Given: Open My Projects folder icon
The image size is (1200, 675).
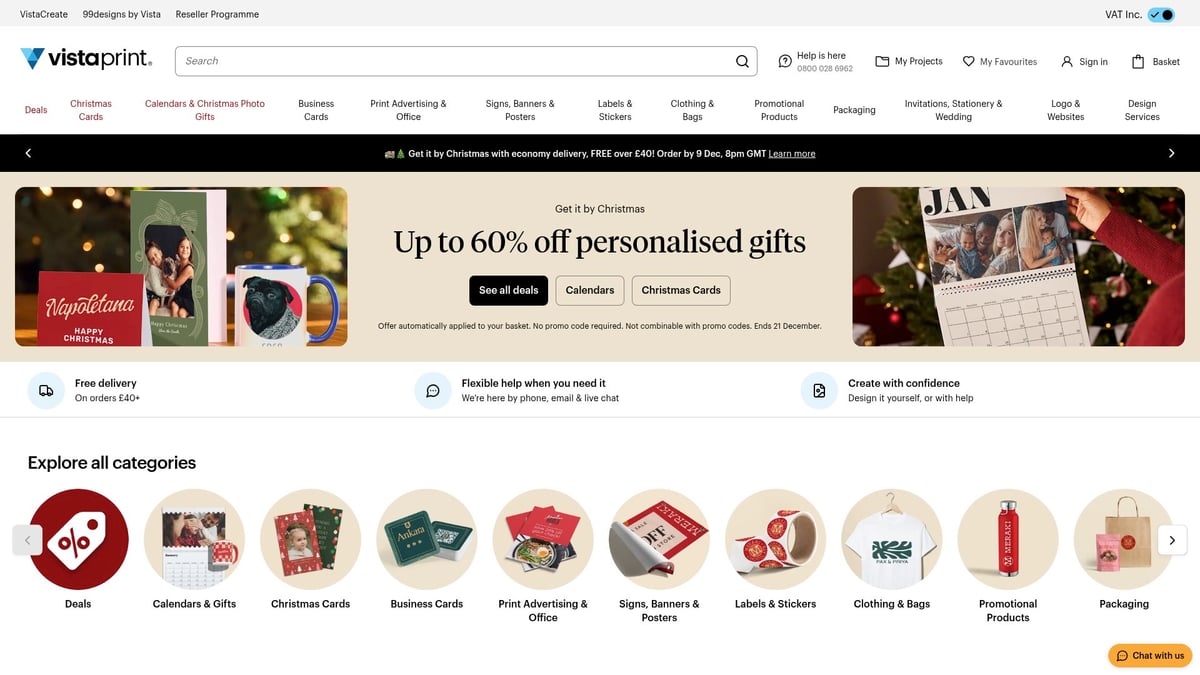Looking at the screenshot, I should (x=882, y=61).
